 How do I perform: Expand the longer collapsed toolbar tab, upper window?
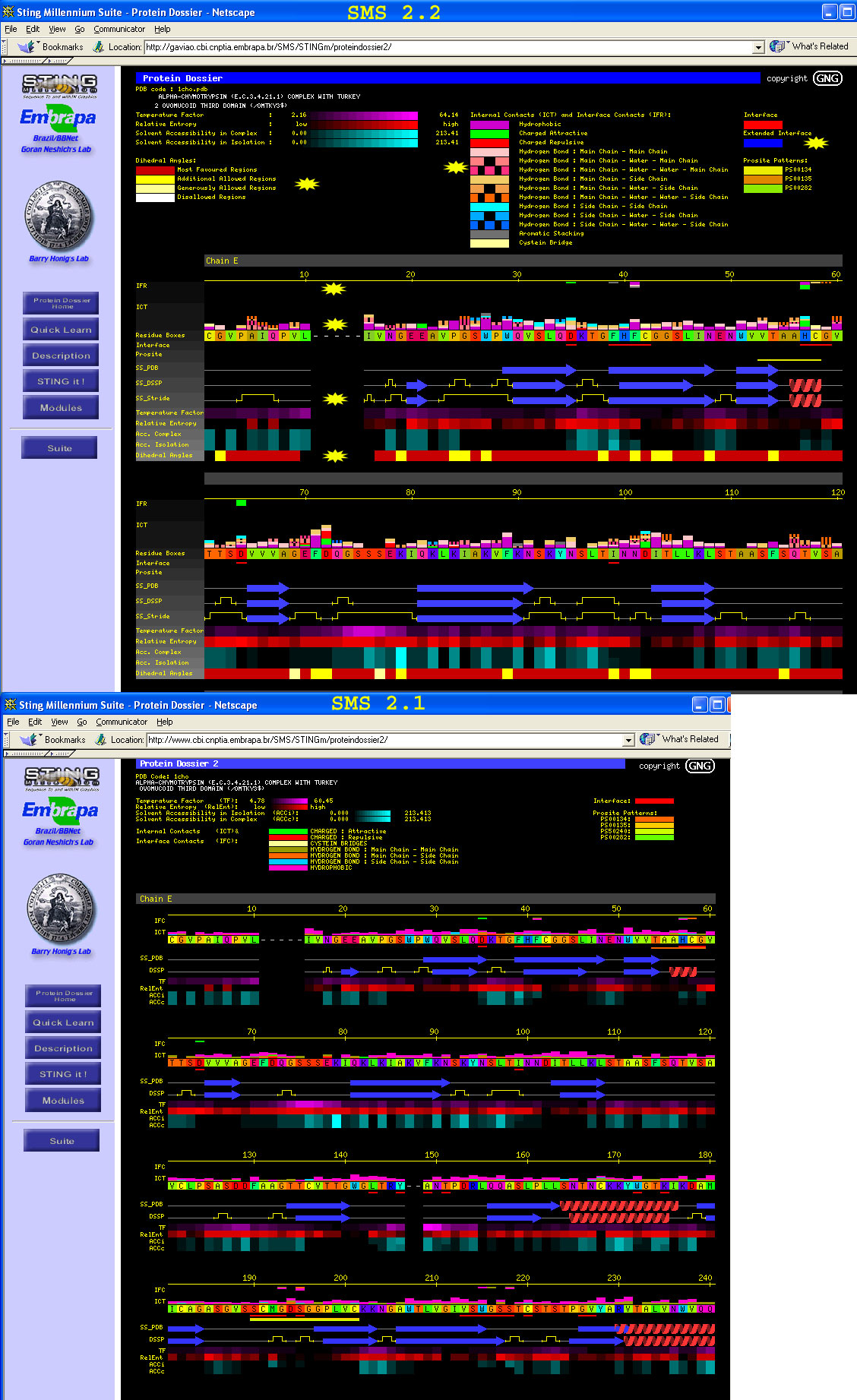pos(24,61)
